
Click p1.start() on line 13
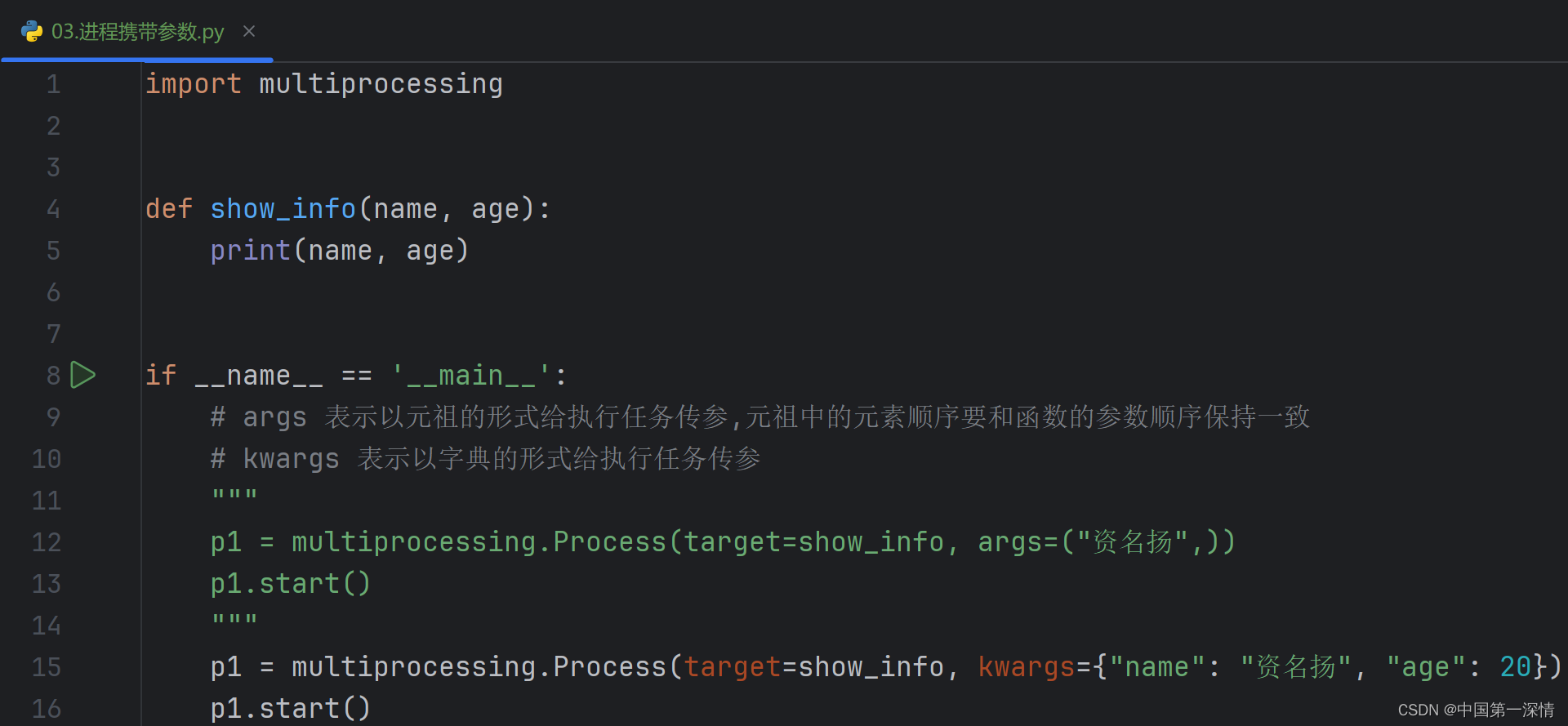point(290,583)
